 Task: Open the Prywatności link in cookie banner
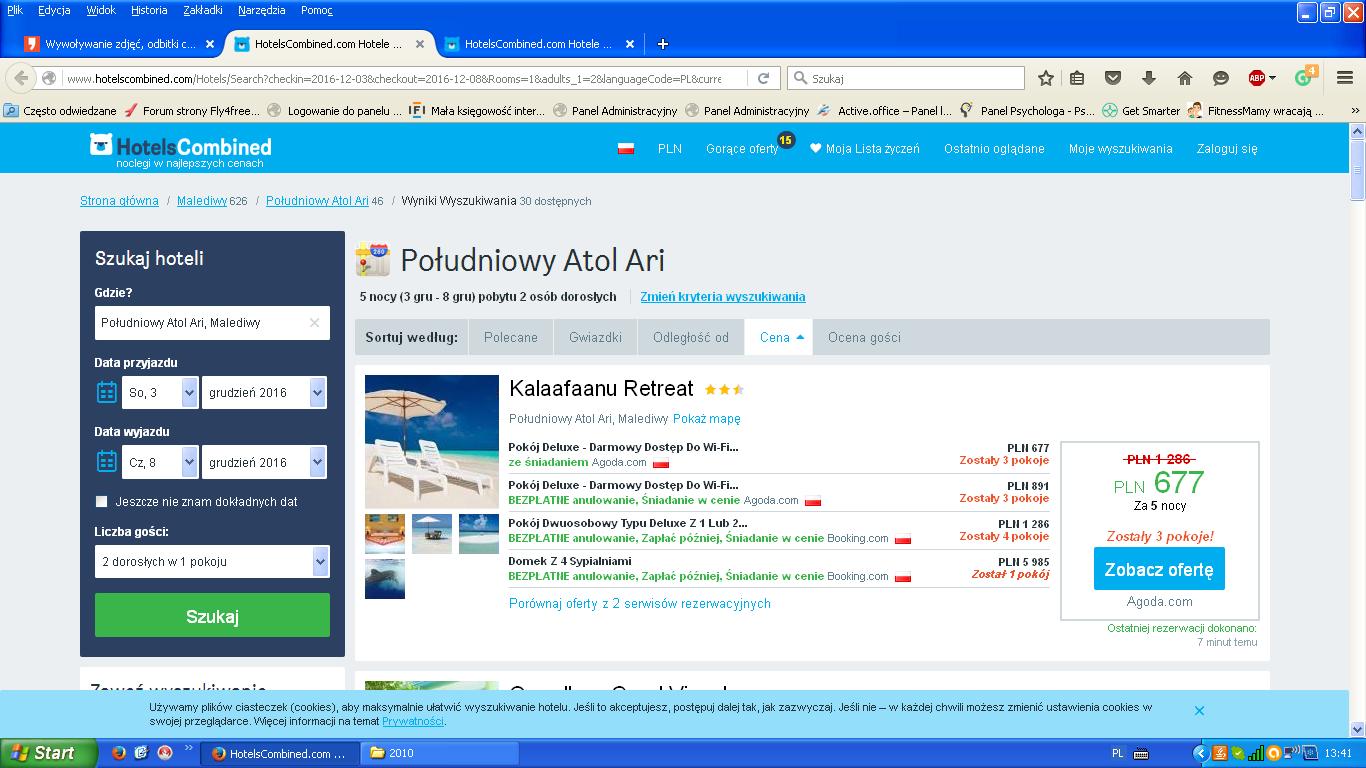click(x=412, y=721)
